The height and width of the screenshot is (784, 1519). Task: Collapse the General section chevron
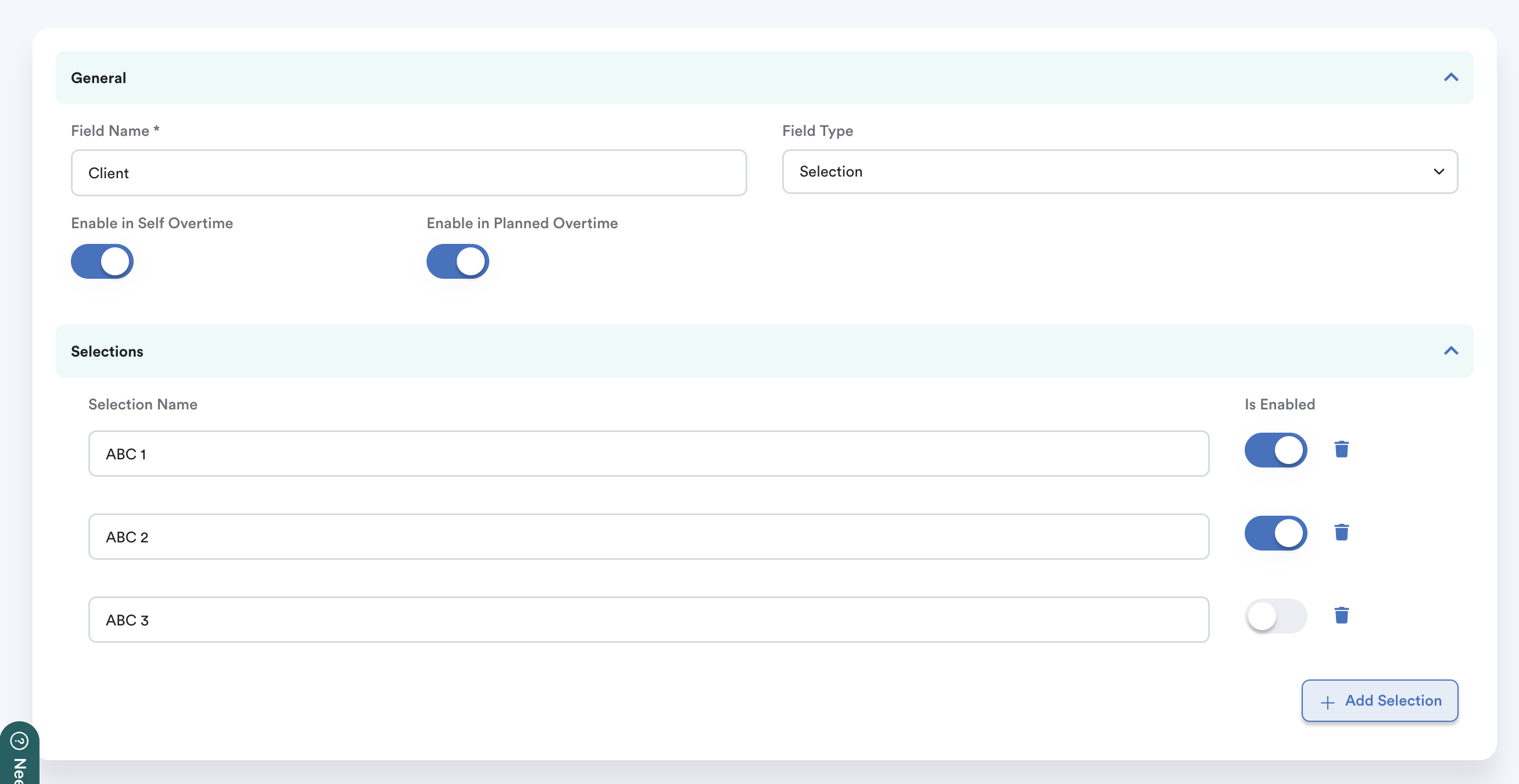[1450, 78]
